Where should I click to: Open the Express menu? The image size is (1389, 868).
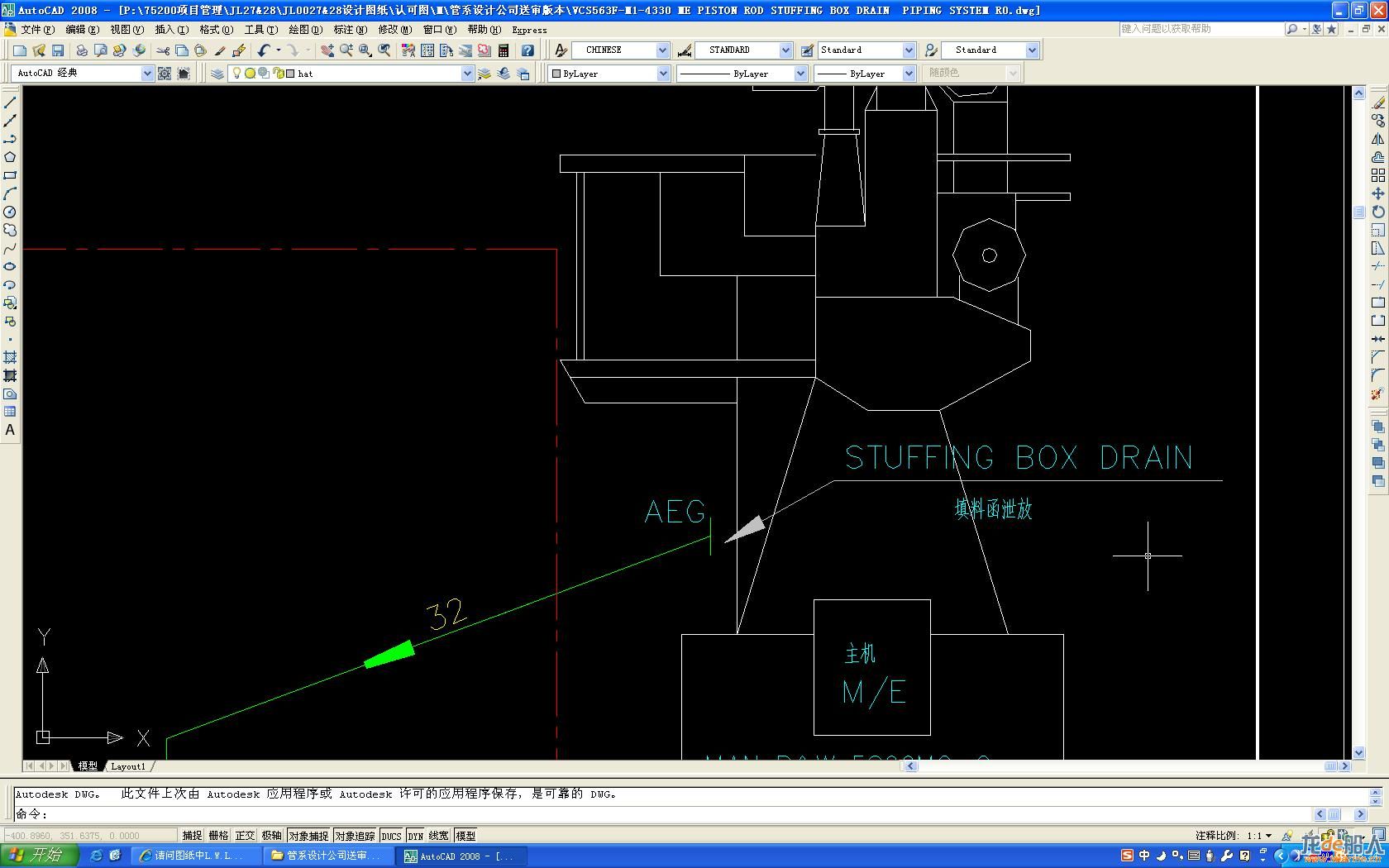(x=529, y=30)
